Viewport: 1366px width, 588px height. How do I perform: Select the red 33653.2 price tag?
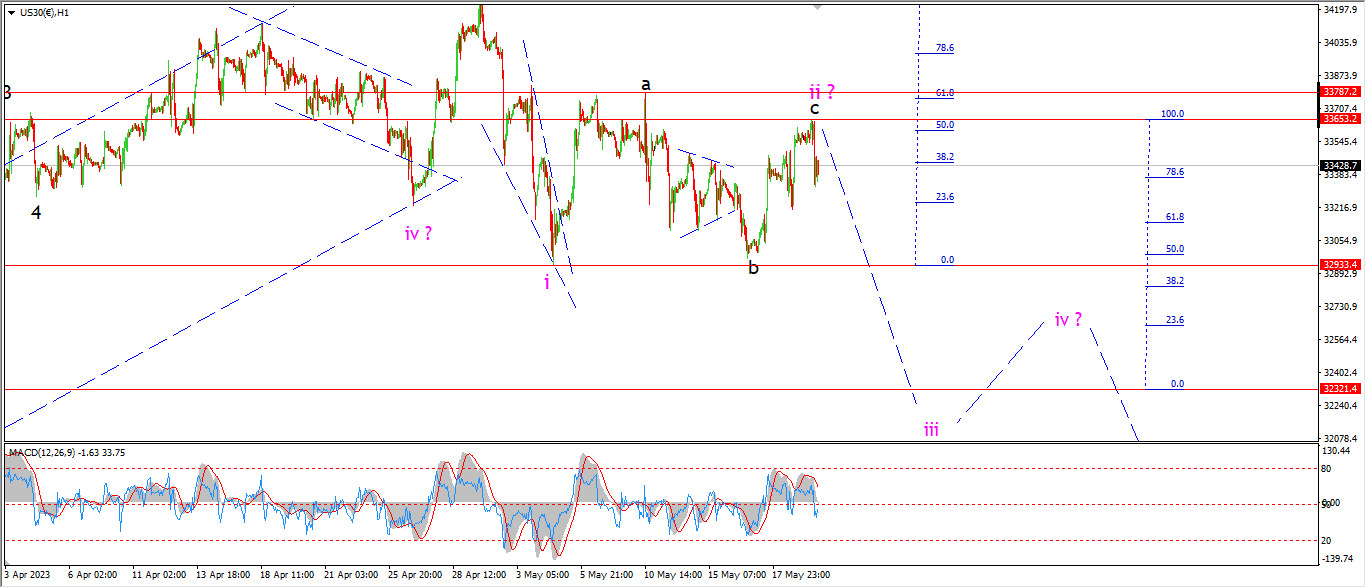pyautogui.click(x=1341, y=119)
